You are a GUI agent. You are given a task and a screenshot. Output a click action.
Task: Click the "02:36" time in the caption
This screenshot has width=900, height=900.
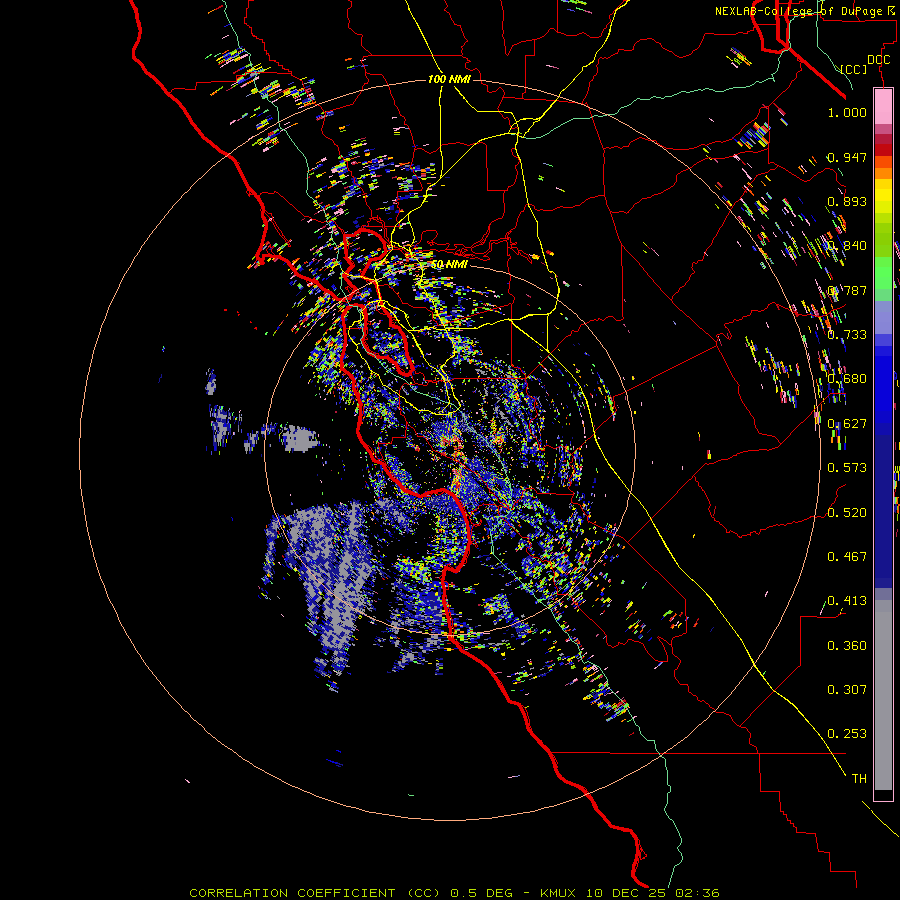697,893
